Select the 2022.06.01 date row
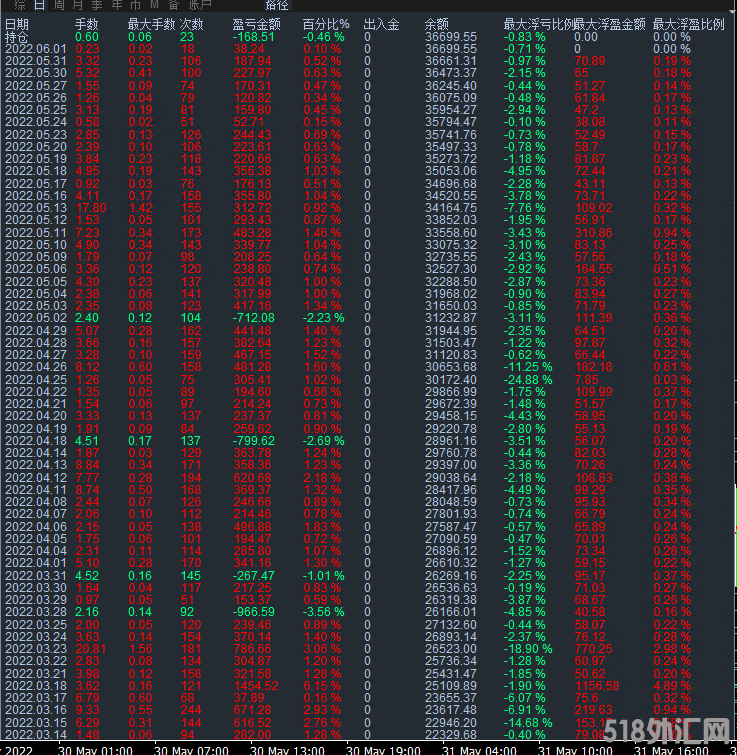The height and width of the screenshot is (755, 737). [x=35, y=48]
